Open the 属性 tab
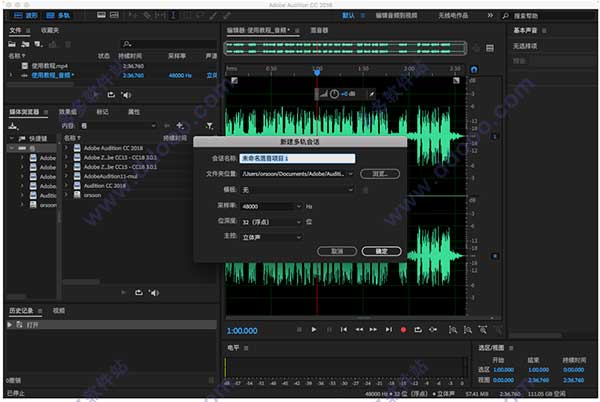Image resolution: width=600 pixels, height=402 pixels. point(134,112)
